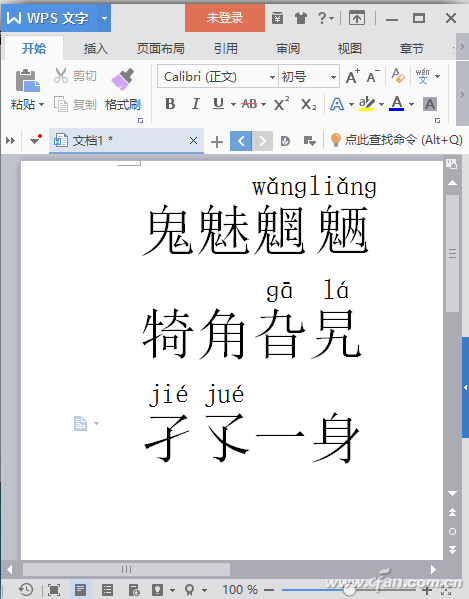
Task: Click the Format Painter (格式刷) icon
Action: 122,79
